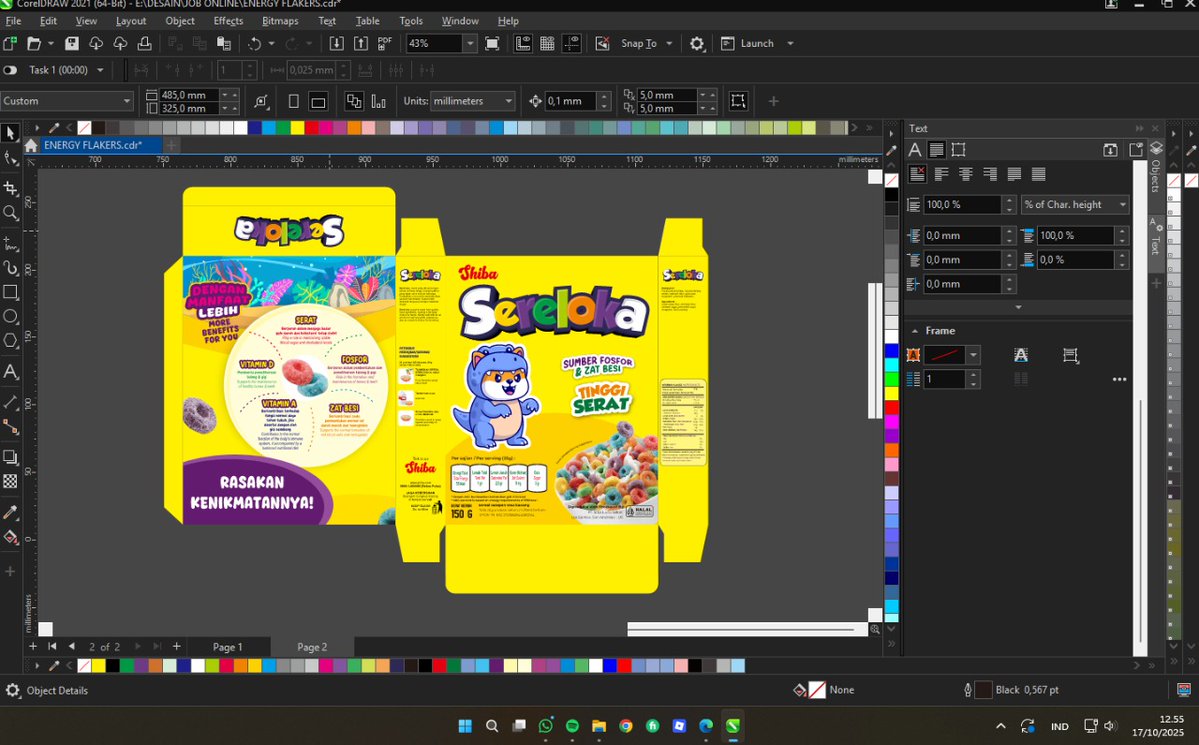This screenshot has height=745, width=1199.
Task: Select the Zoom tool
Action: click(11, 213)
